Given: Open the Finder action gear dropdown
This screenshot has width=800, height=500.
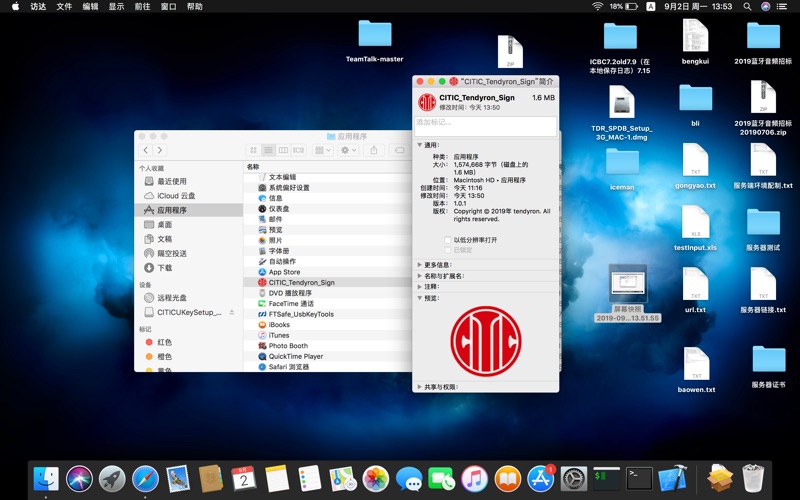Looking at the screenshot, I should point(348,150).
